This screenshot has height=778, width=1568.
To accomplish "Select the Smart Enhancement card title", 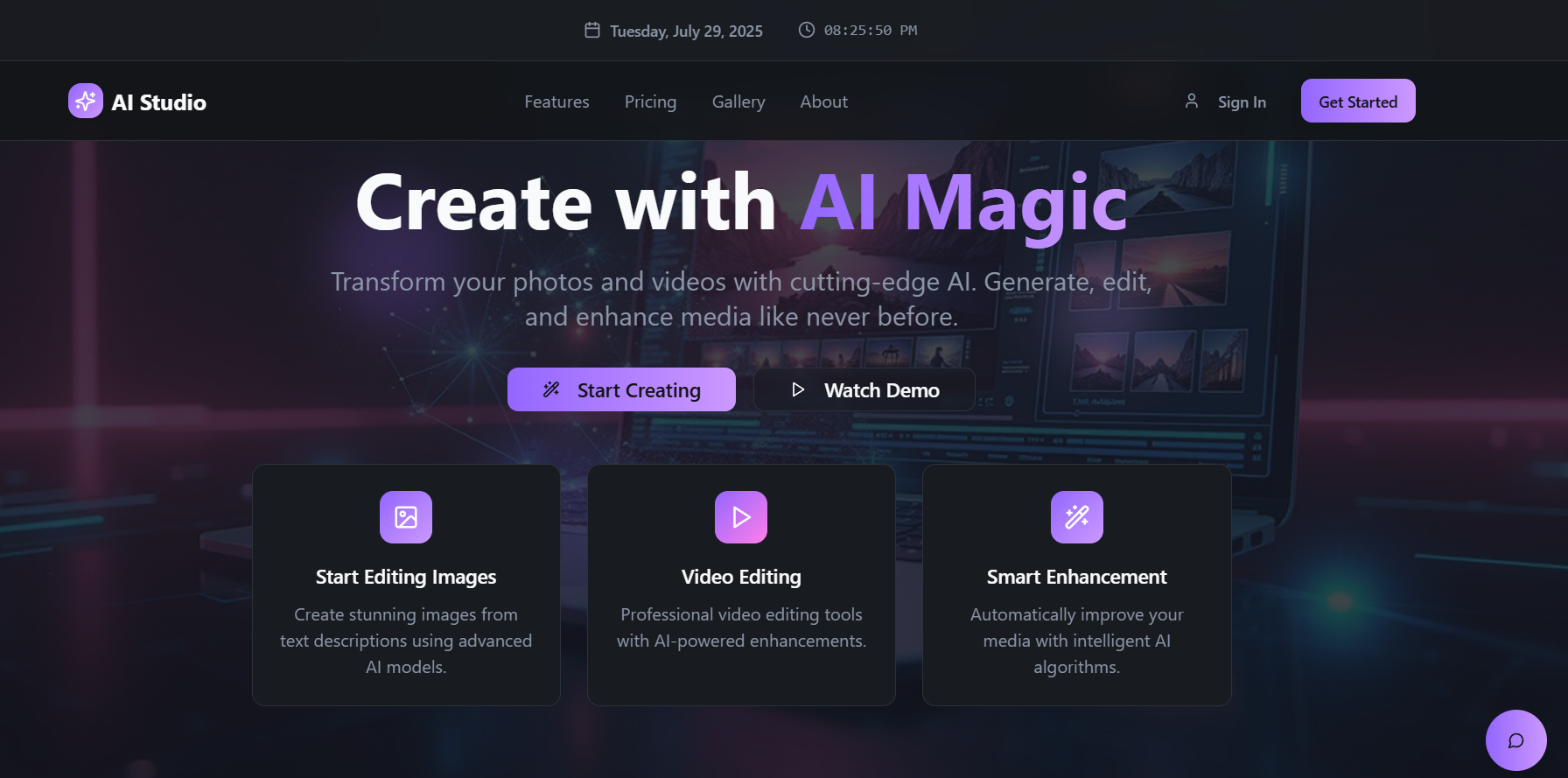I will pyautogui.click(x=1076, y=578).
